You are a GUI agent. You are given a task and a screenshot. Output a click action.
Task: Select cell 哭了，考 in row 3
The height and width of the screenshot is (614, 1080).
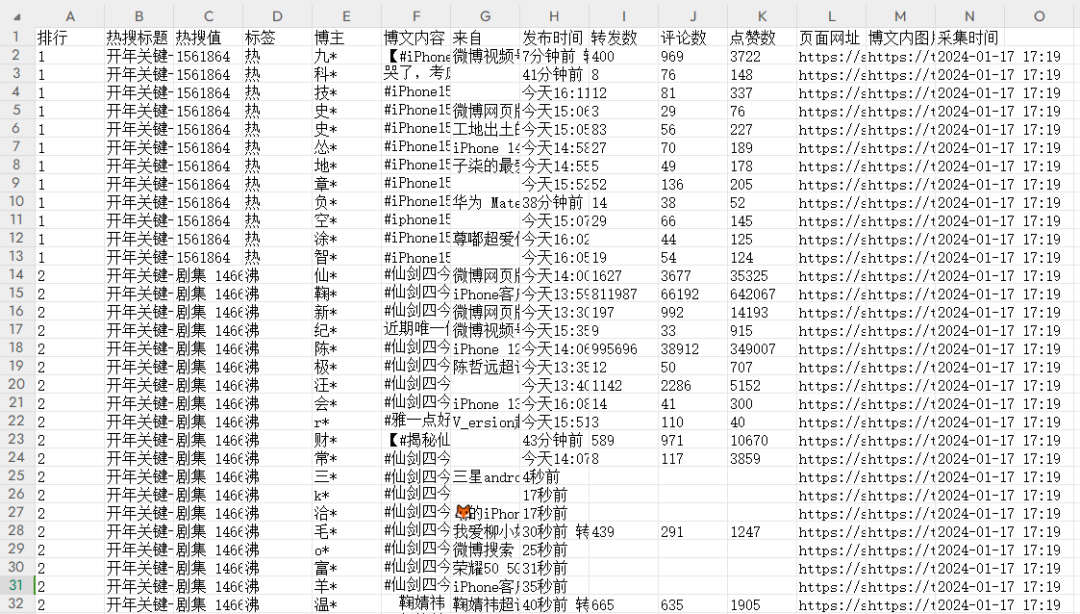[x=416, y=74]
